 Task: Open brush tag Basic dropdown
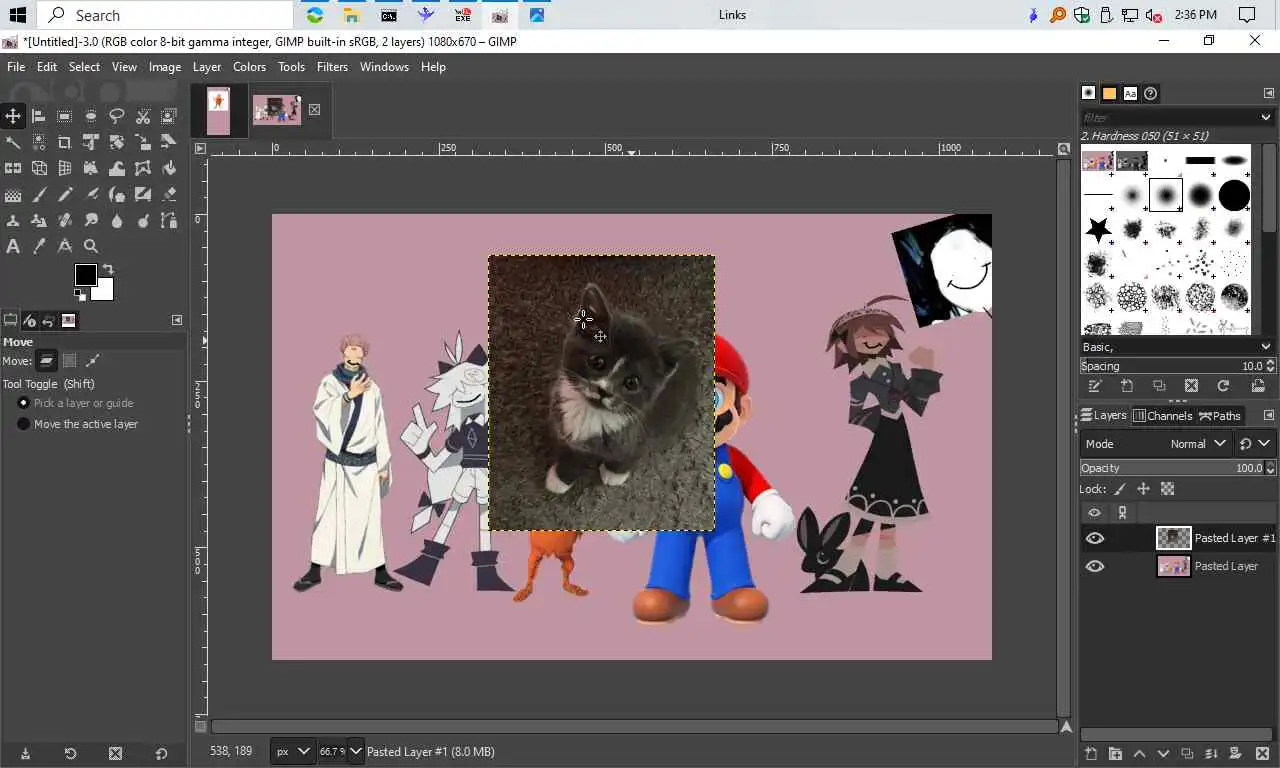click(x=1177, y=347)
